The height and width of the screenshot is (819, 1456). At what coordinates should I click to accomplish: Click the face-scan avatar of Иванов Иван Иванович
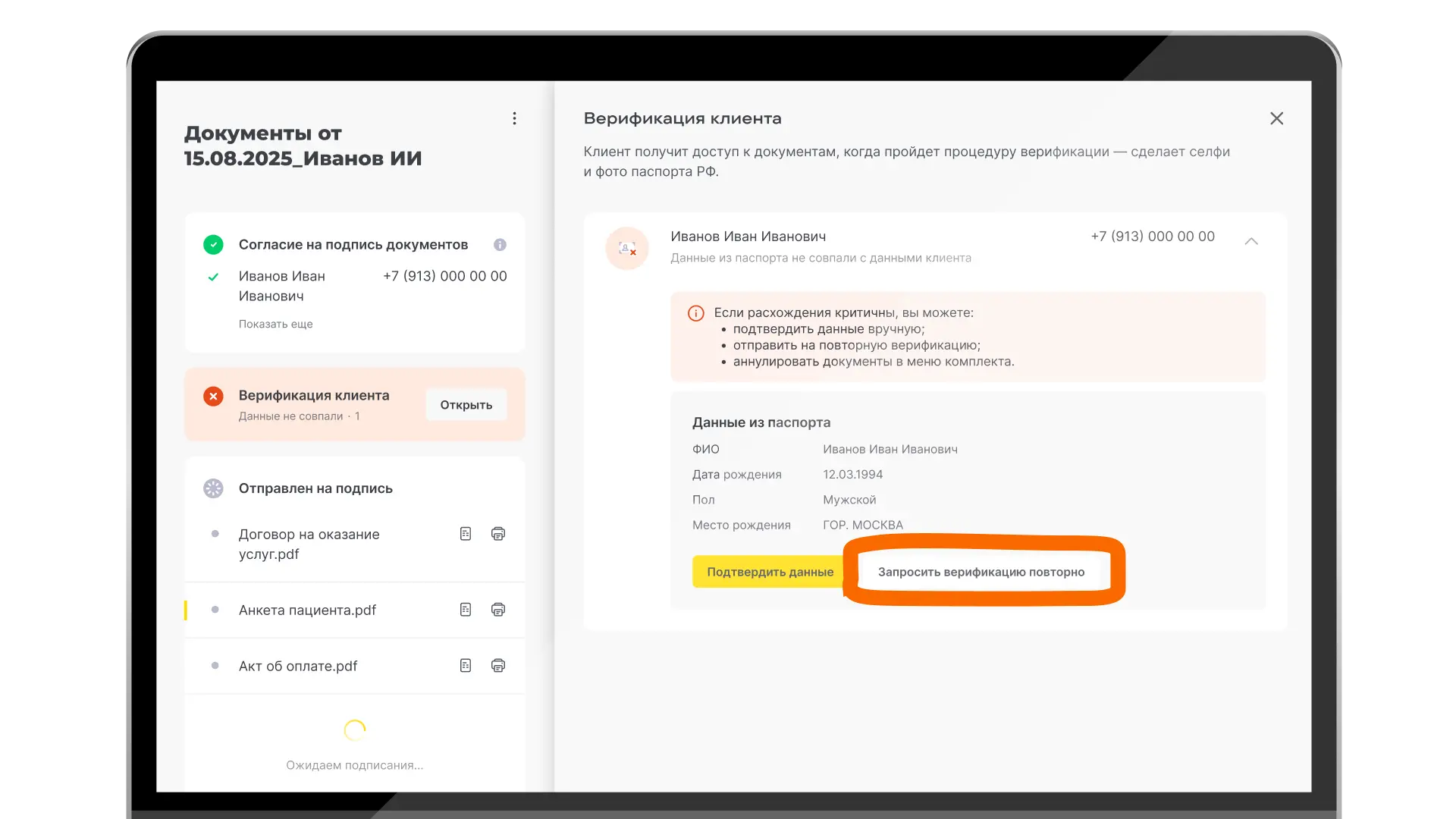click(x=627, y=248)
